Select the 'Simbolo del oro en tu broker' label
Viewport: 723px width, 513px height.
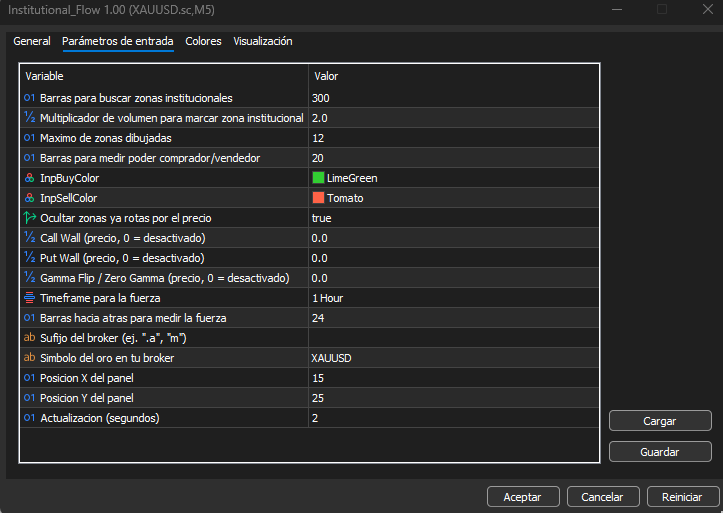point(107,358)
